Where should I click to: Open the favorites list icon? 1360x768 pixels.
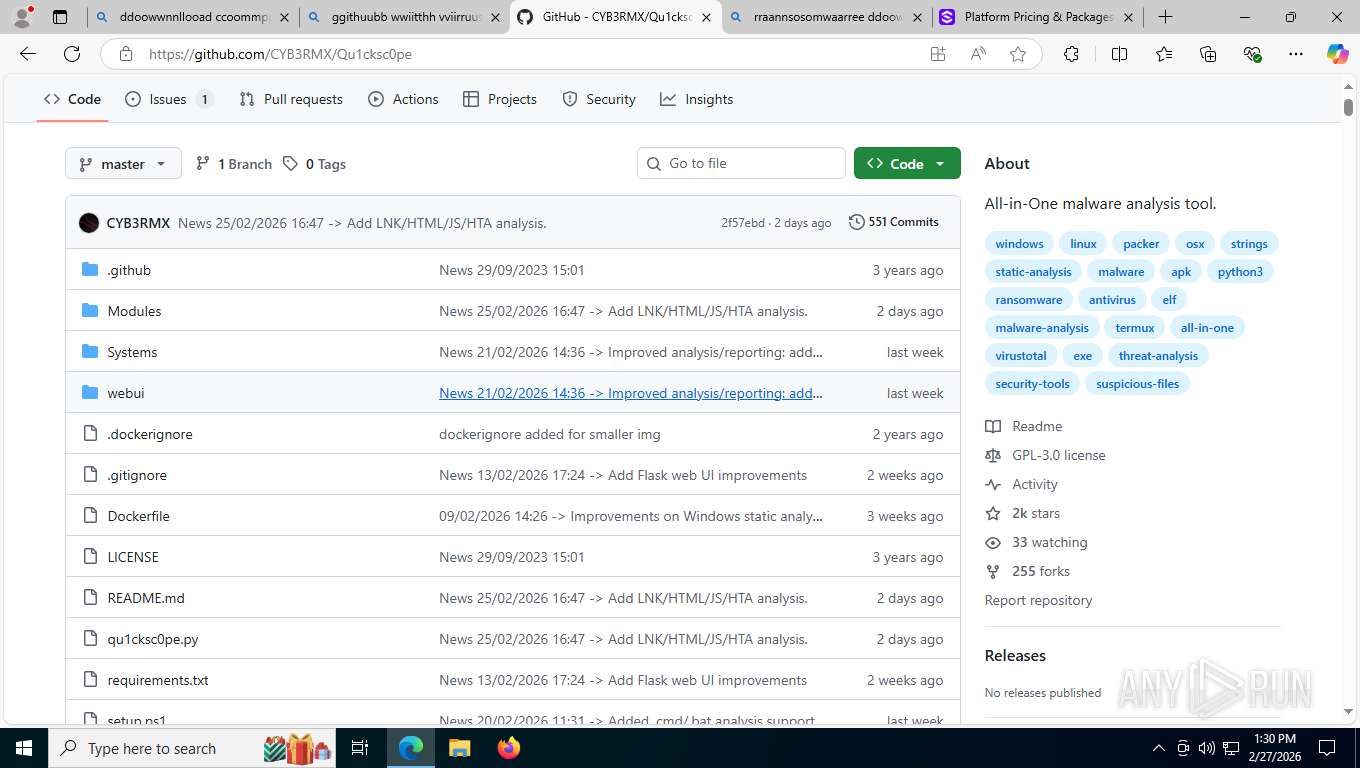[x=1164, y=54]
